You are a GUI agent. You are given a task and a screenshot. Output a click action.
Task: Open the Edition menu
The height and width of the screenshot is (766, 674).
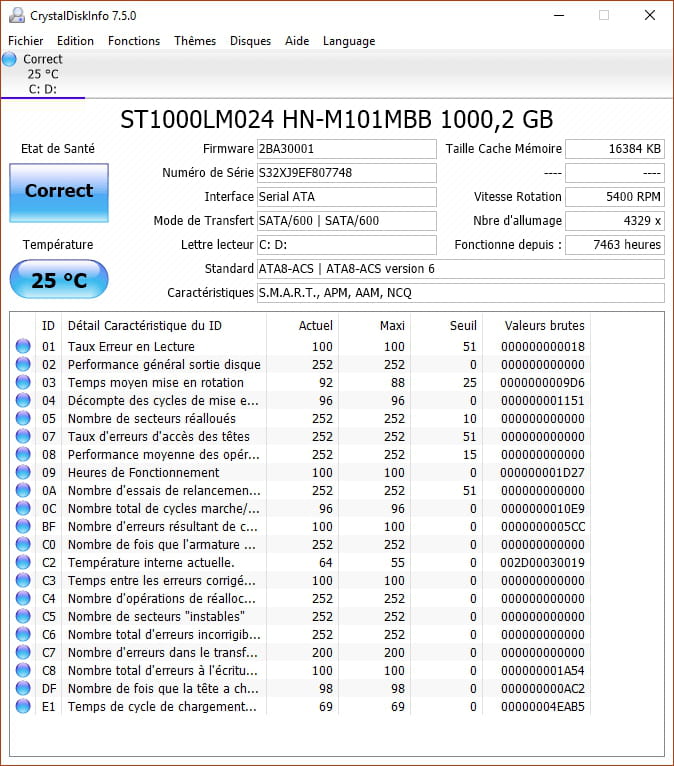tap(75, 41)
